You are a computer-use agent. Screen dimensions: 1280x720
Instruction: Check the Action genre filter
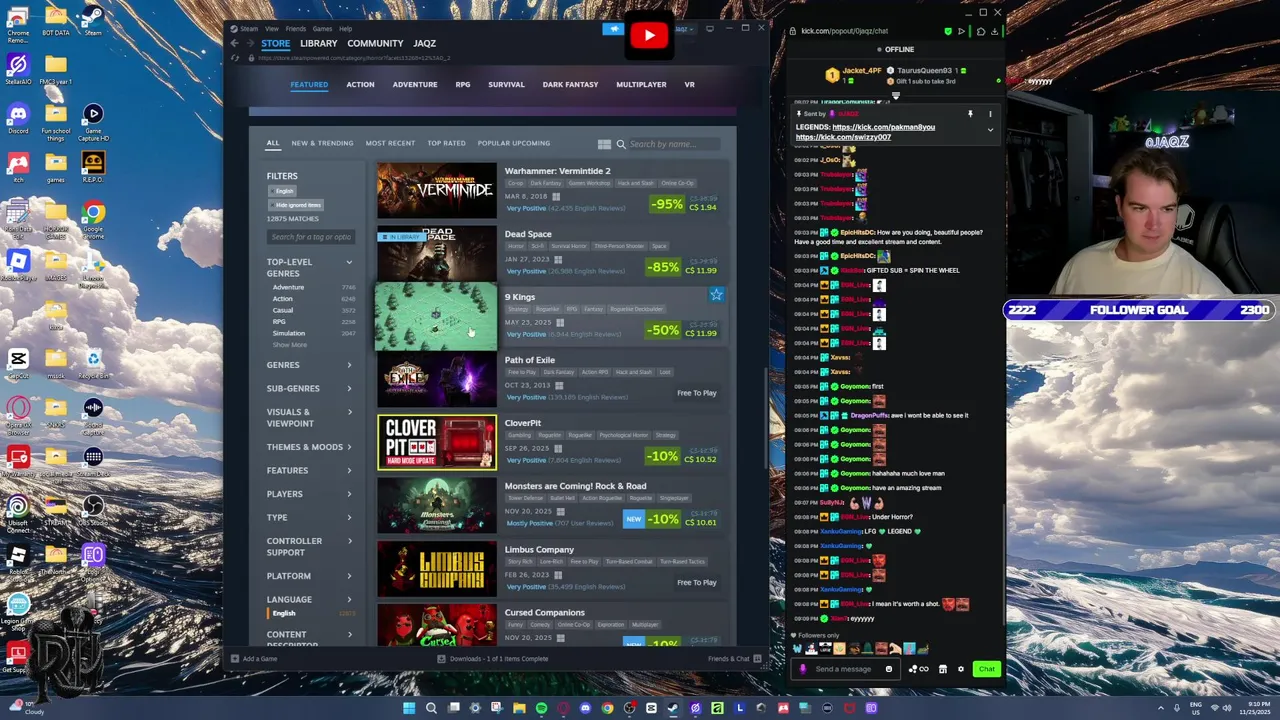283,299
